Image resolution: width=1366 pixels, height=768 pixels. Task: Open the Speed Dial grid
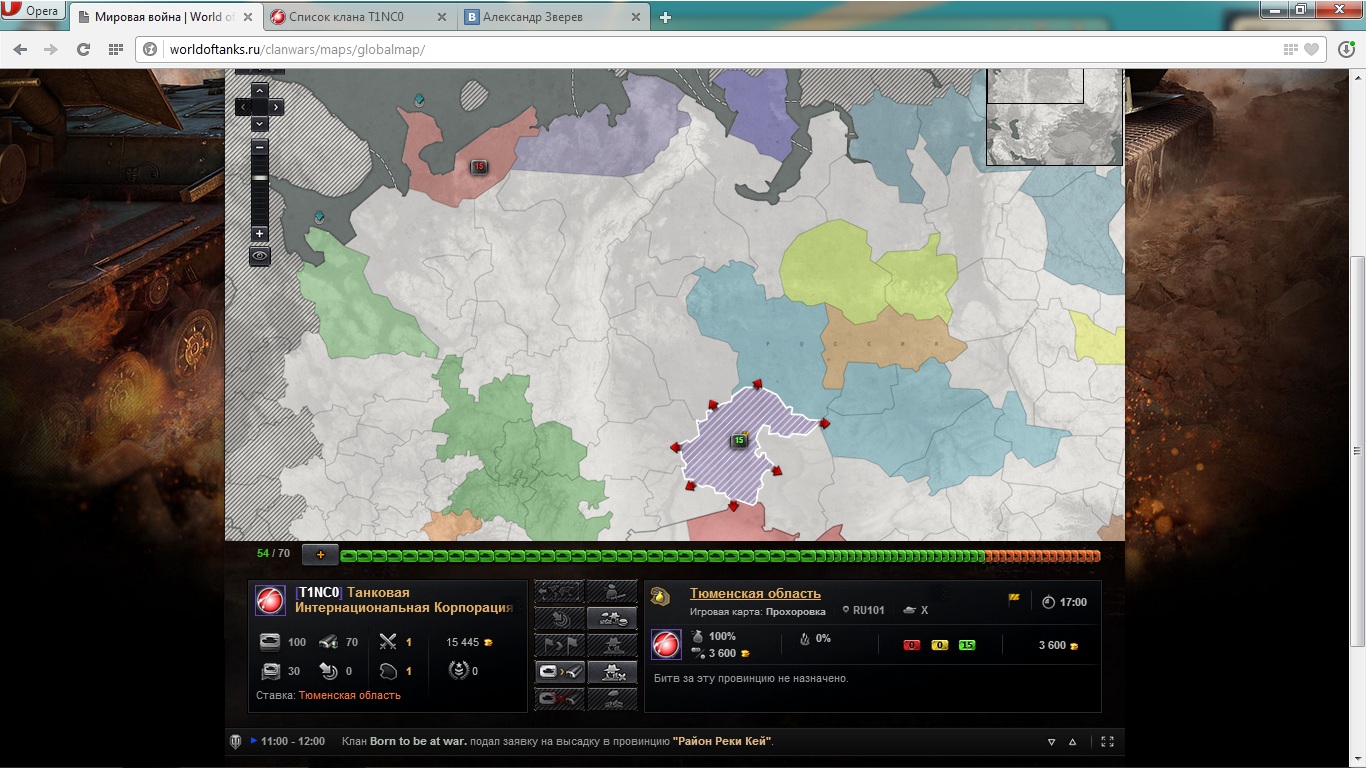click(115, 49)
